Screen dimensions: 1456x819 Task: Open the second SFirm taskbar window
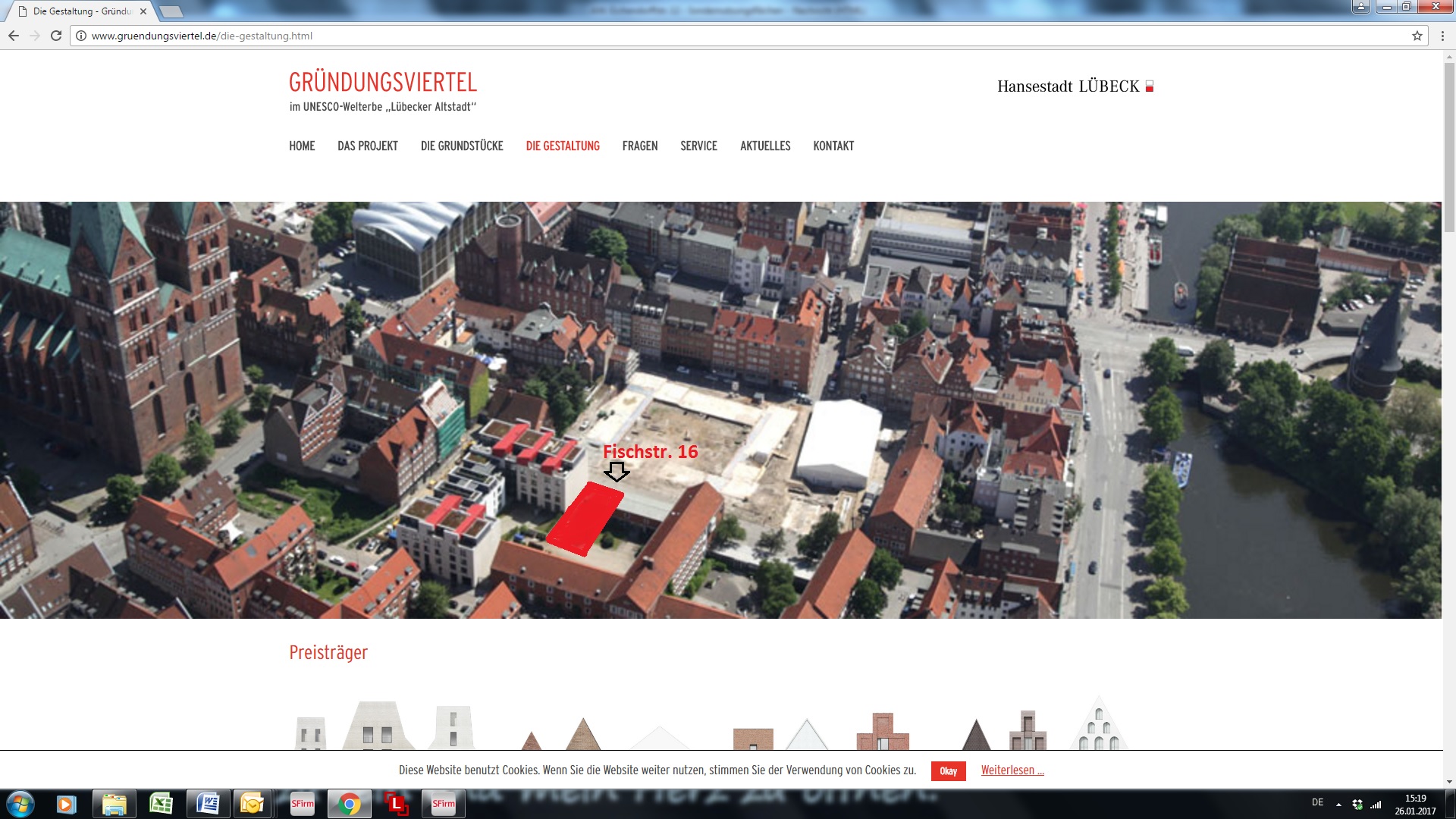(444, 804)
